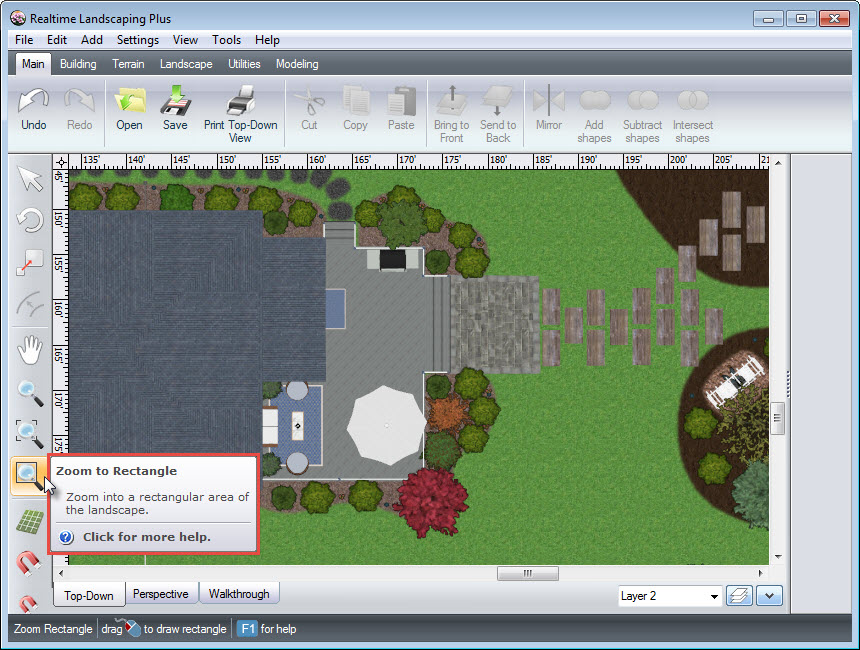Click Add shapes icon

point(595,100)
